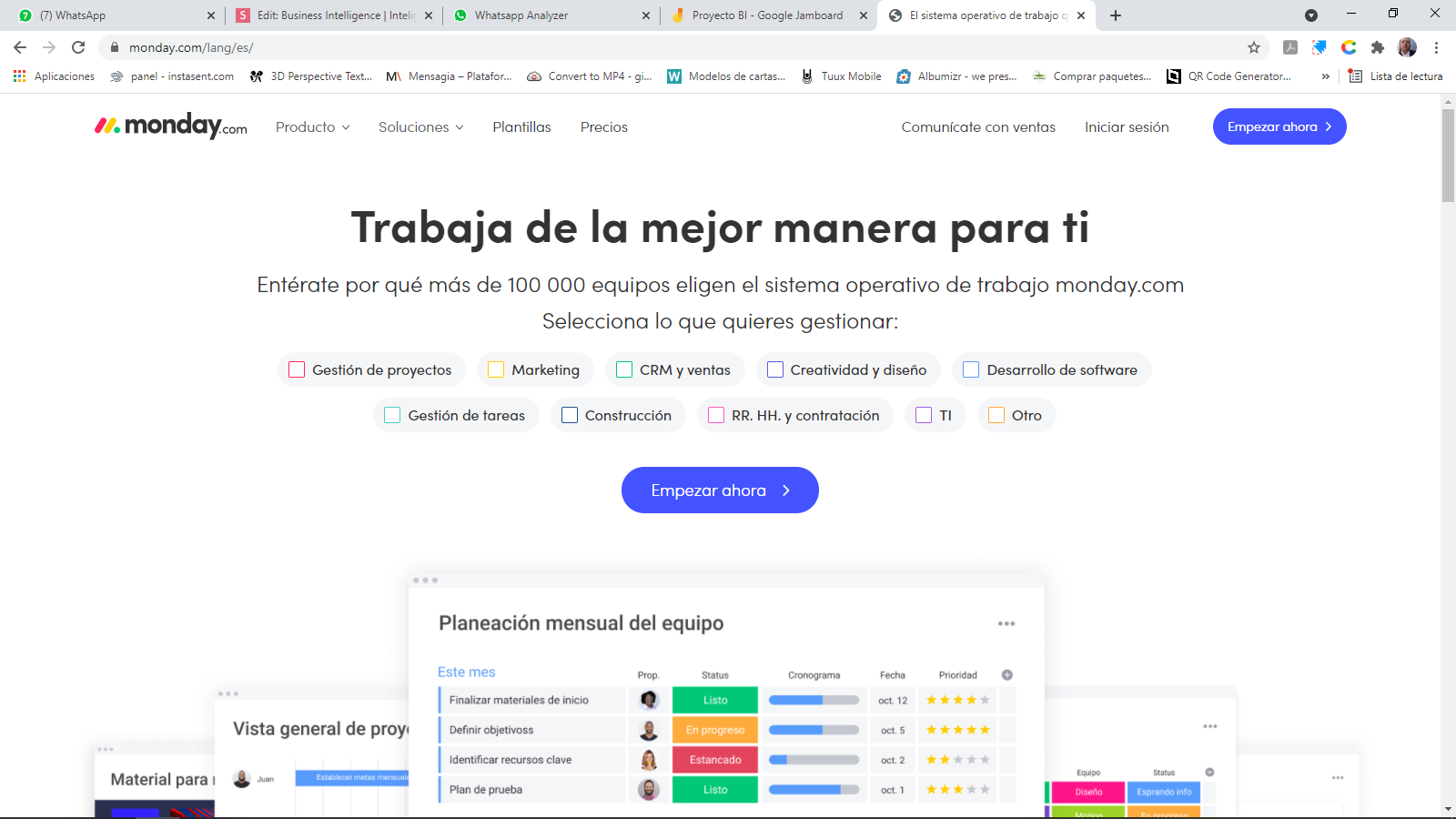Screen dimensions: 1456x819
Task: Go forward in browser history
Action: pos(49,47)
